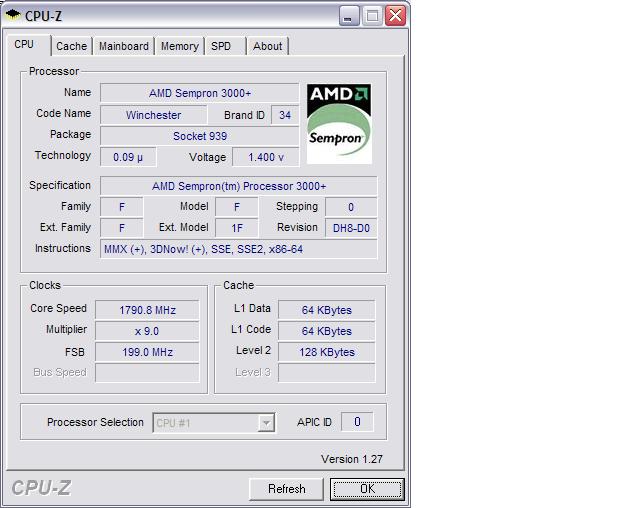Click the FSB 199.0 MHz value
This screenshot has width=640, height=508.
[x=147, y=352]
